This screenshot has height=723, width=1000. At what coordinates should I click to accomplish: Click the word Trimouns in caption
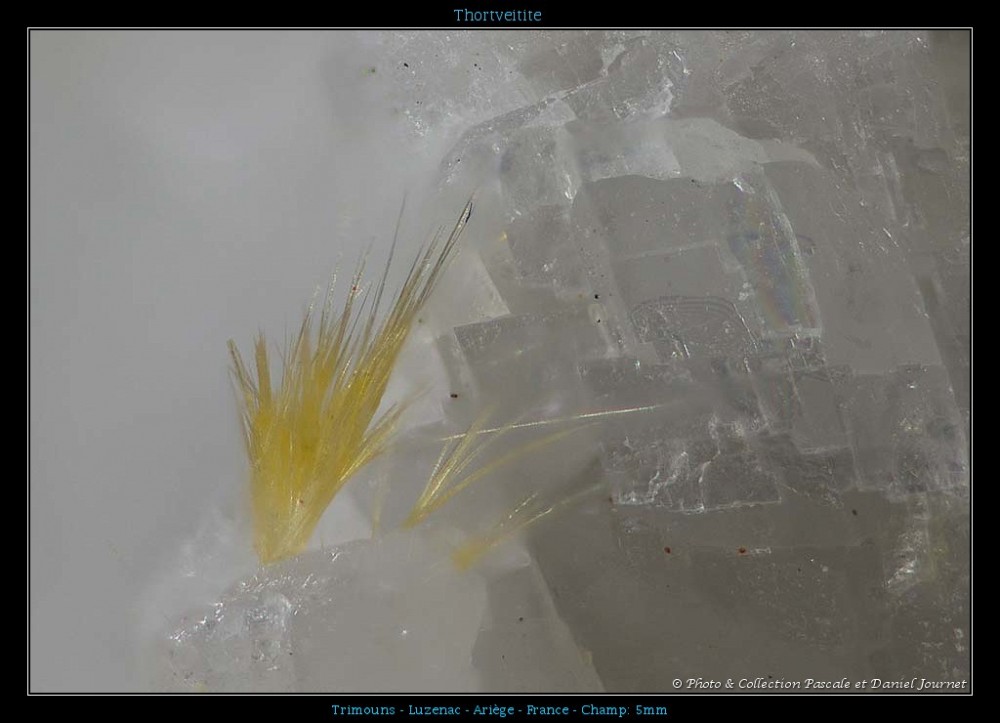(x=361, y=710)
